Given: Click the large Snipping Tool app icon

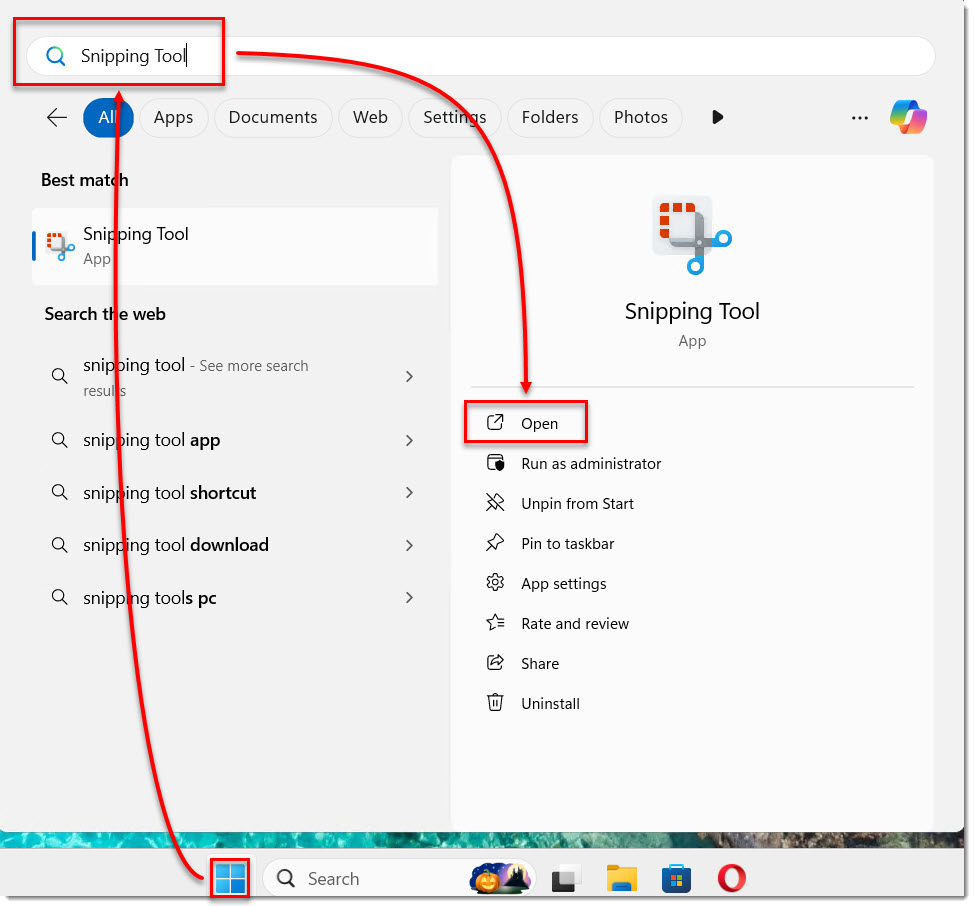Looking at the screenshot, I should (692, 235).
